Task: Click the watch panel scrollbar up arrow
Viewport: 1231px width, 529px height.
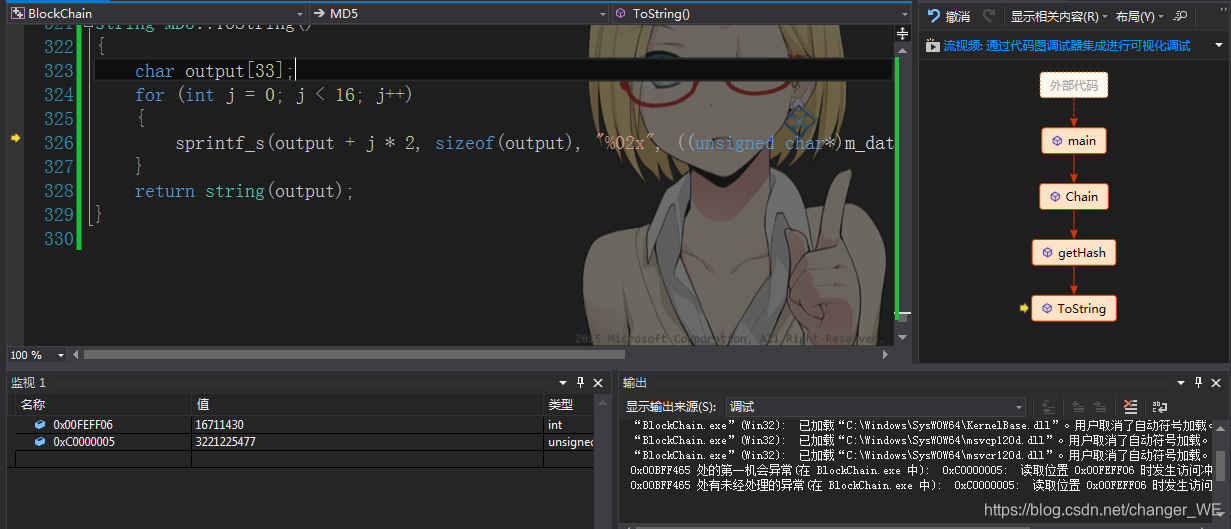Action: point(601,404)
